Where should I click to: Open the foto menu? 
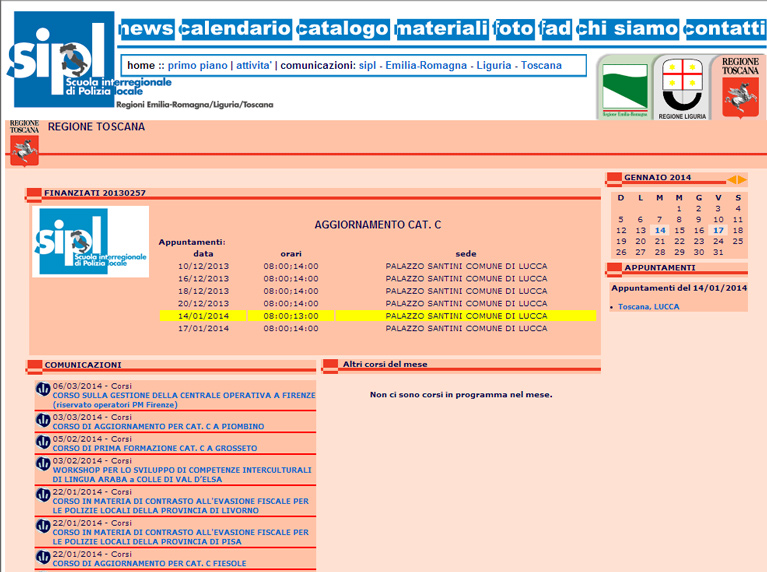514,29
